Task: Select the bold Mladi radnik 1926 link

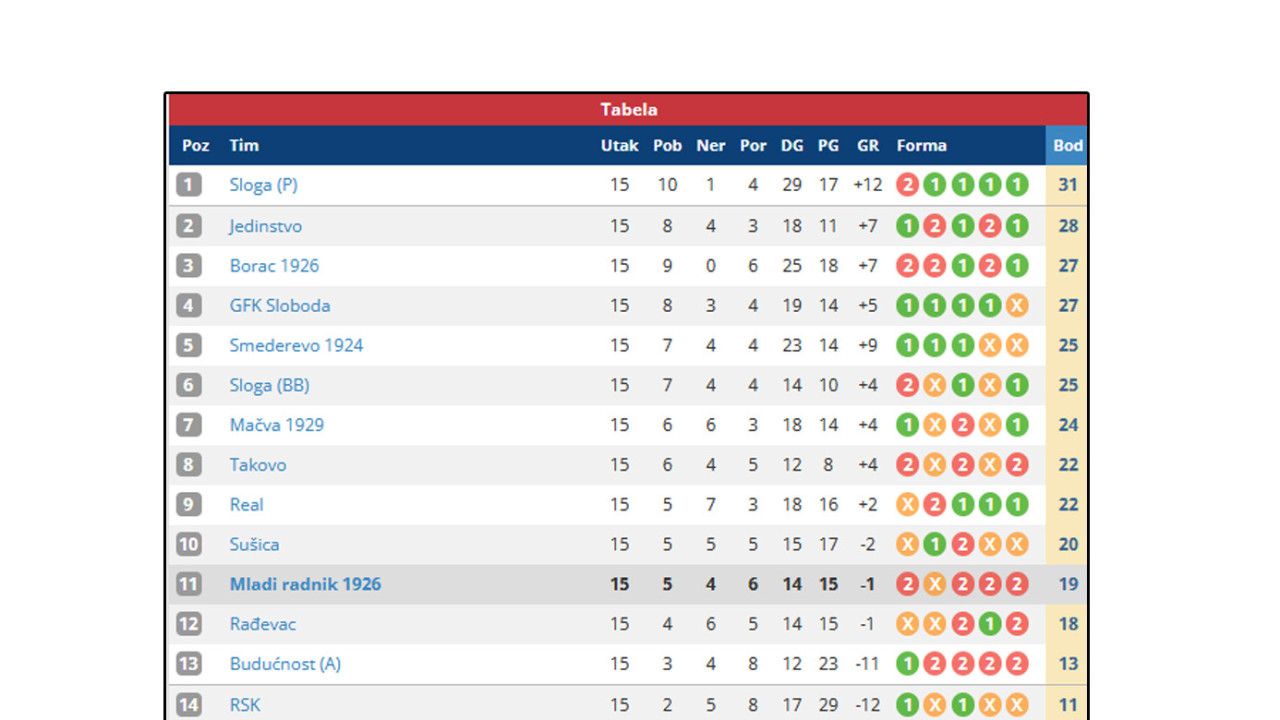Action: pyautogui.click(x=305, y=584)
